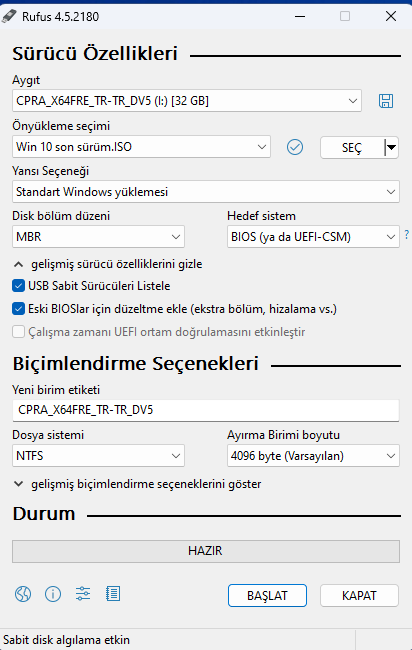
Task: Open the Ayırma Birimi boyutu dropdown
Action: pos(313,456)
